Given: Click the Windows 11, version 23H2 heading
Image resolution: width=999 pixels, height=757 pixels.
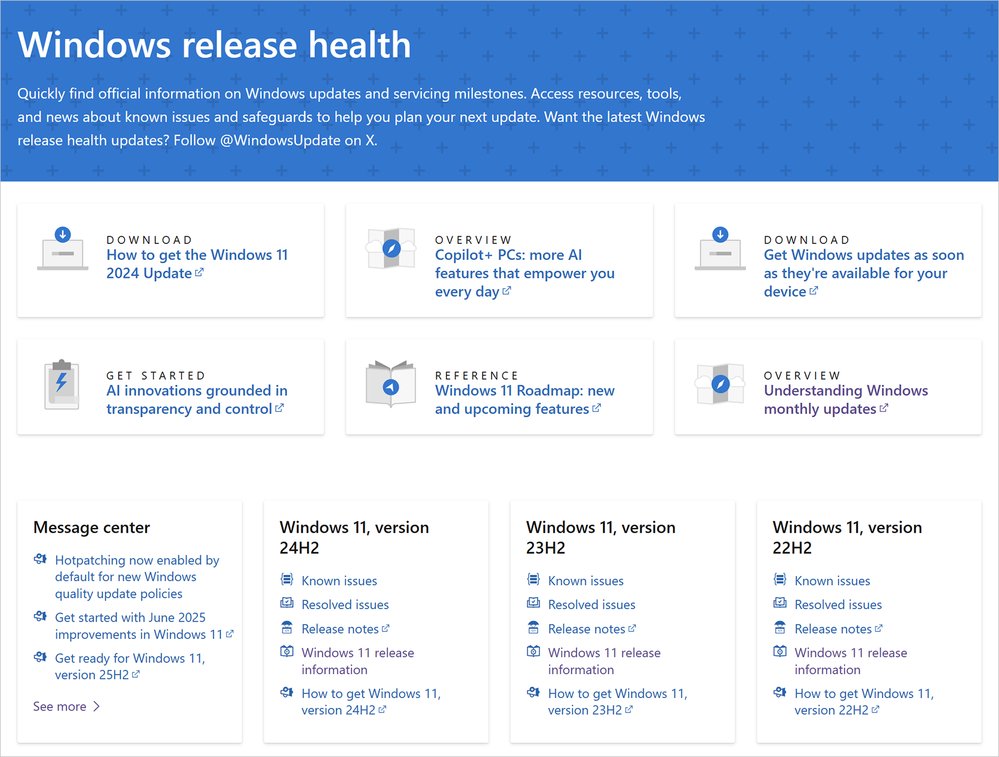Looking at the screenshot, I should click(x=601, y=537).
